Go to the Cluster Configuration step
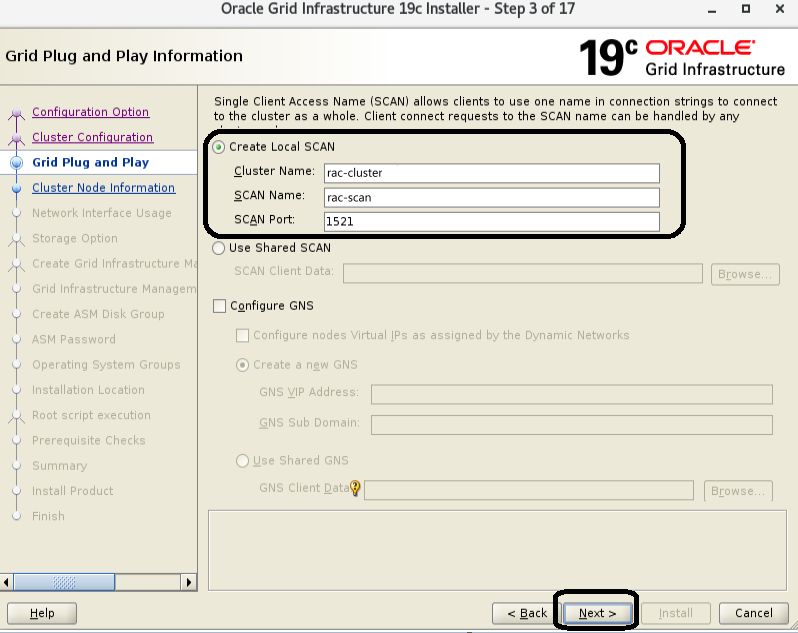Screen dimensions: 798x633 92,137
